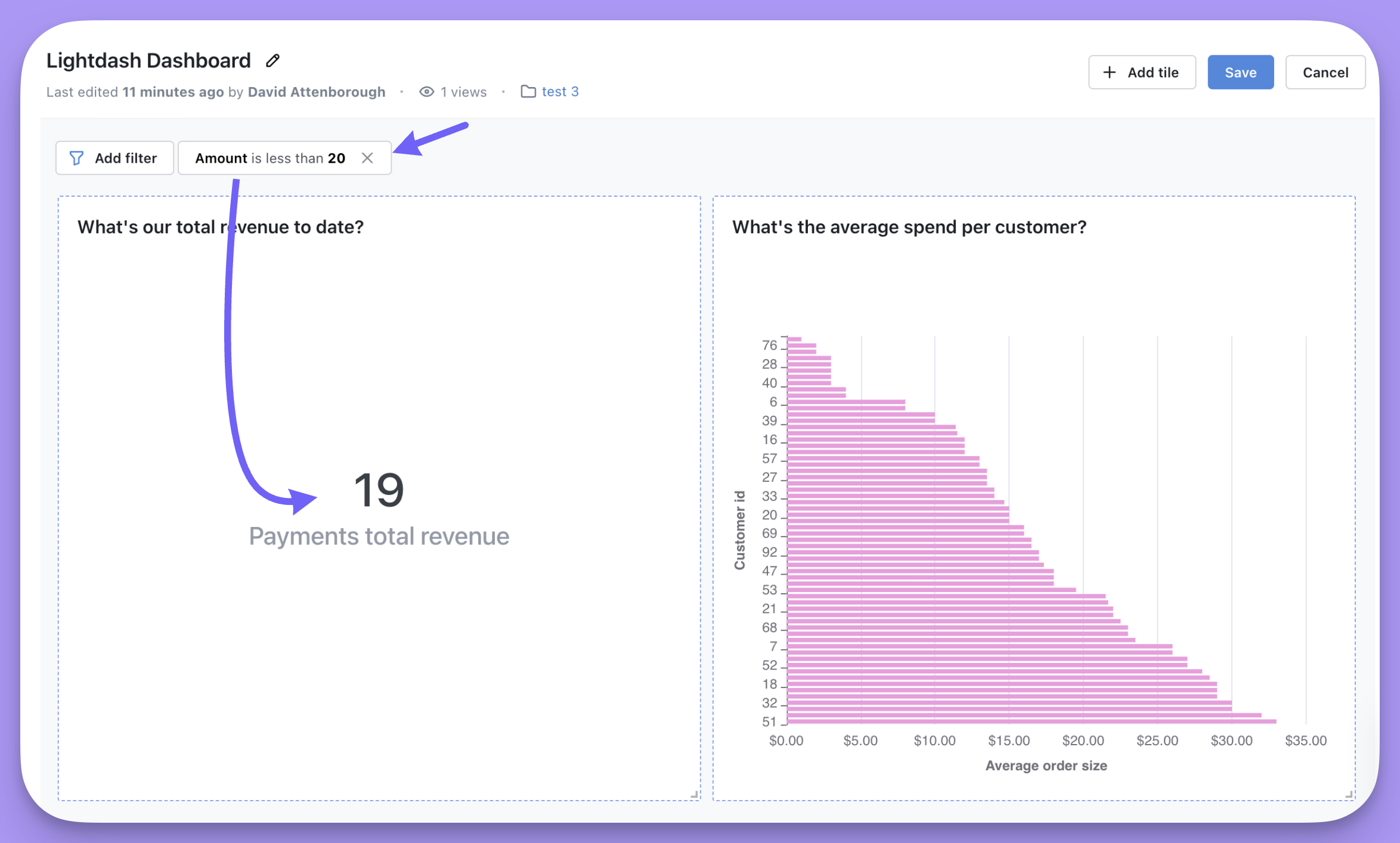Open the Amount is less than 20 filter
The height and width of the screenshot is (843, 1400).
[x=270, y=158]
